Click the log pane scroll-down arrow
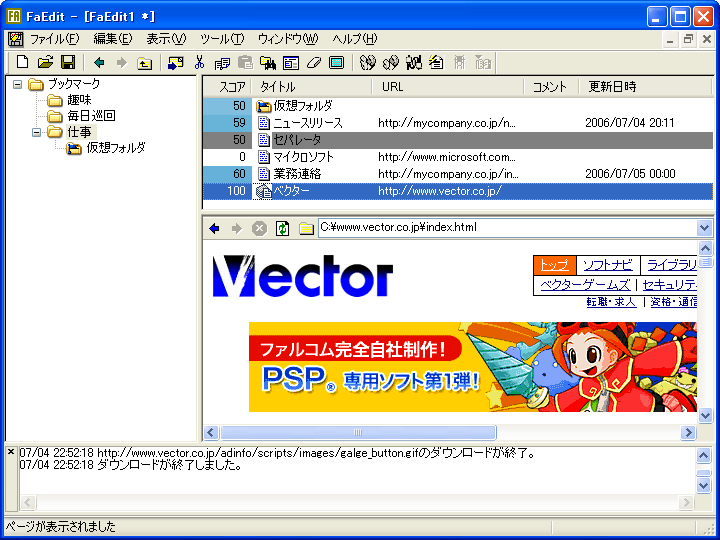This screenshot has height=540, width=720. coord(704,485)
